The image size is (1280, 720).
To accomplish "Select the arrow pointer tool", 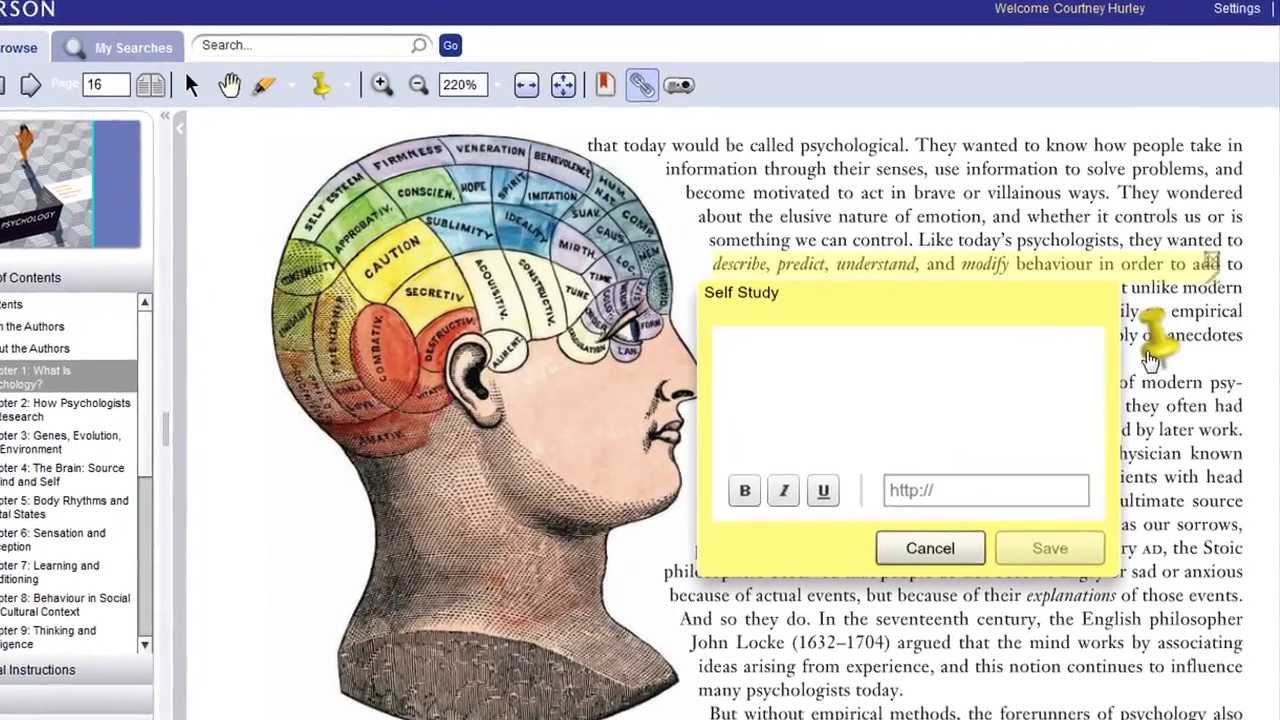I will (x=191, y=85).
